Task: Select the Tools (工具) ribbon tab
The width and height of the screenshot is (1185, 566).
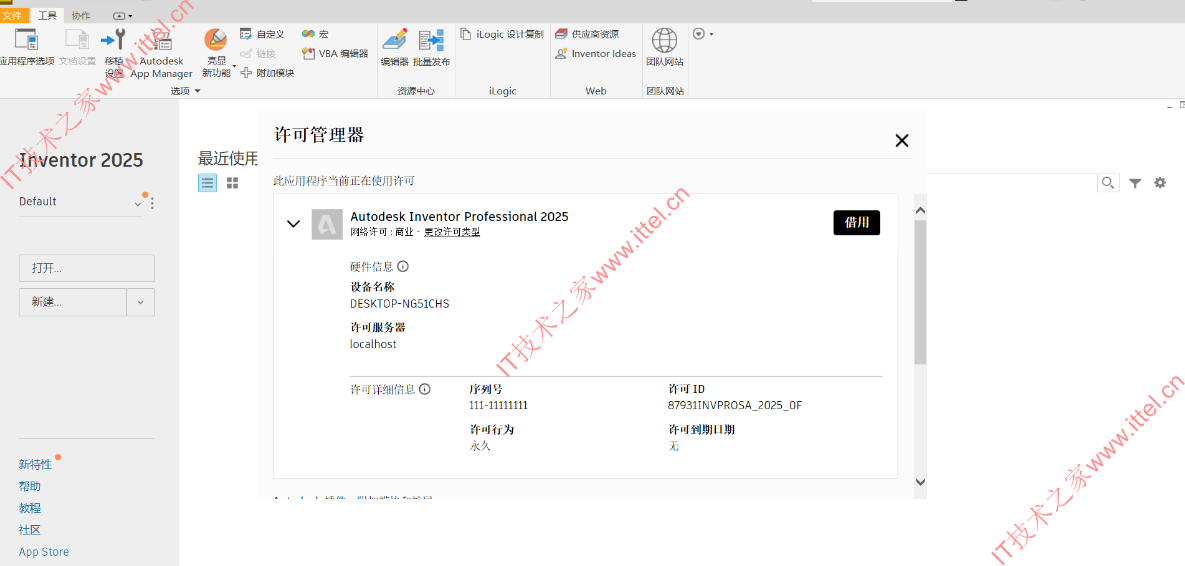Action: (48, 16)
